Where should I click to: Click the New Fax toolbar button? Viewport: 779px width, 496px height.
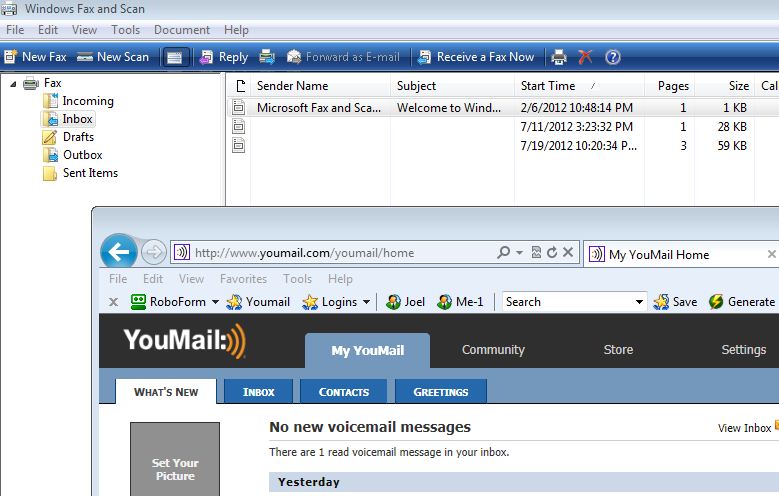[x=35, y=57]
